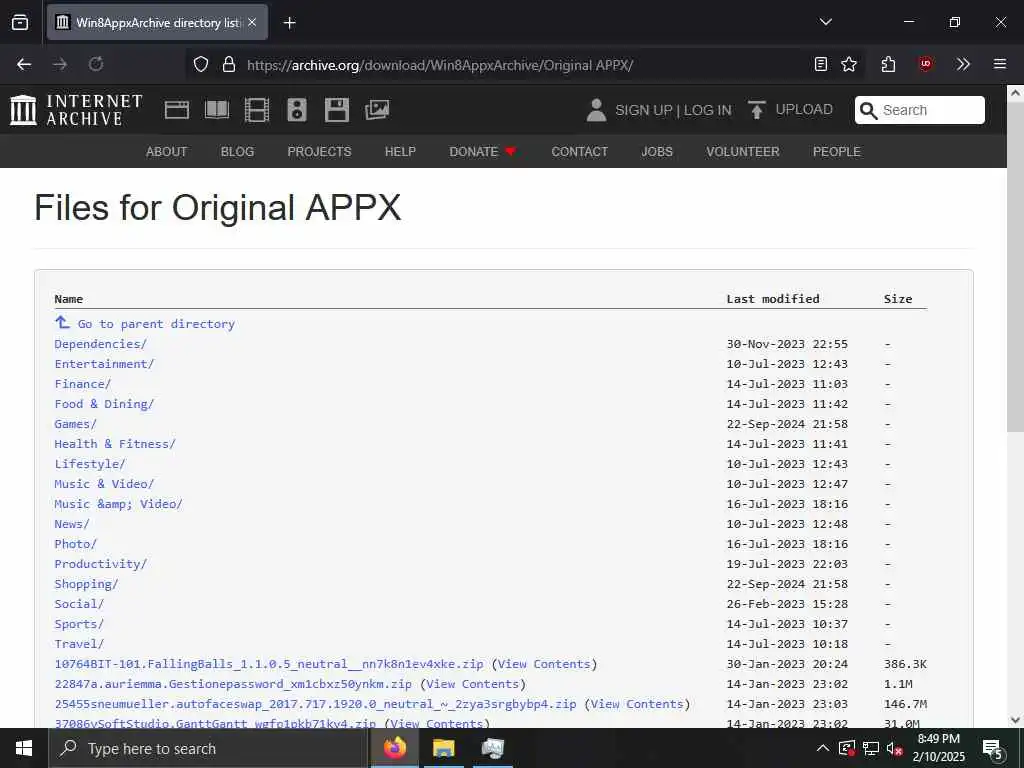Screen dimensions: 1024x768
Task: List all tabs dropdown arrow
Action: point(825,22)
